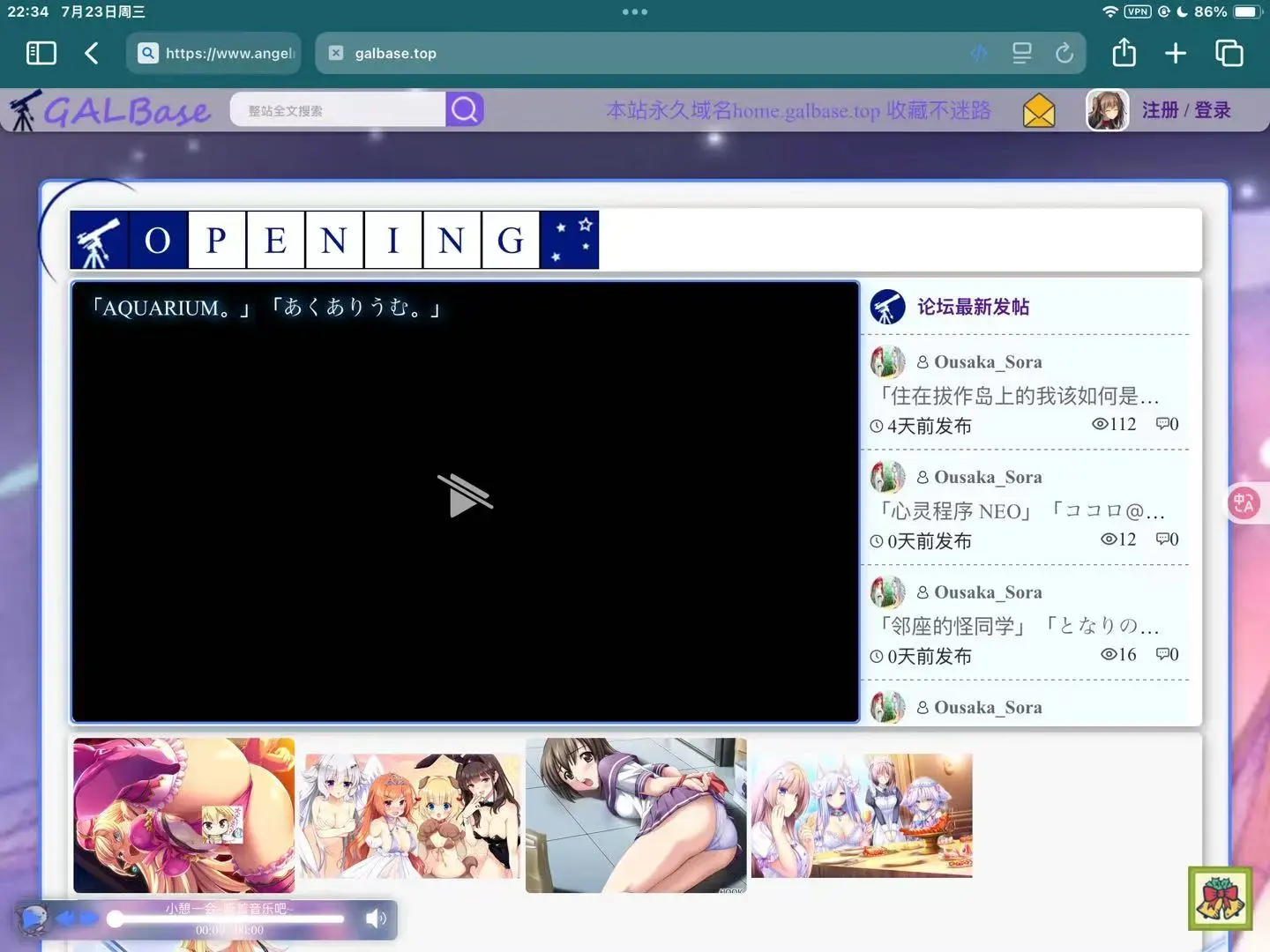Image resolution: width=1270 pixels, height=952 pixels.
Task: Open the multitasking three-dot menu
Action: [635, 11]
